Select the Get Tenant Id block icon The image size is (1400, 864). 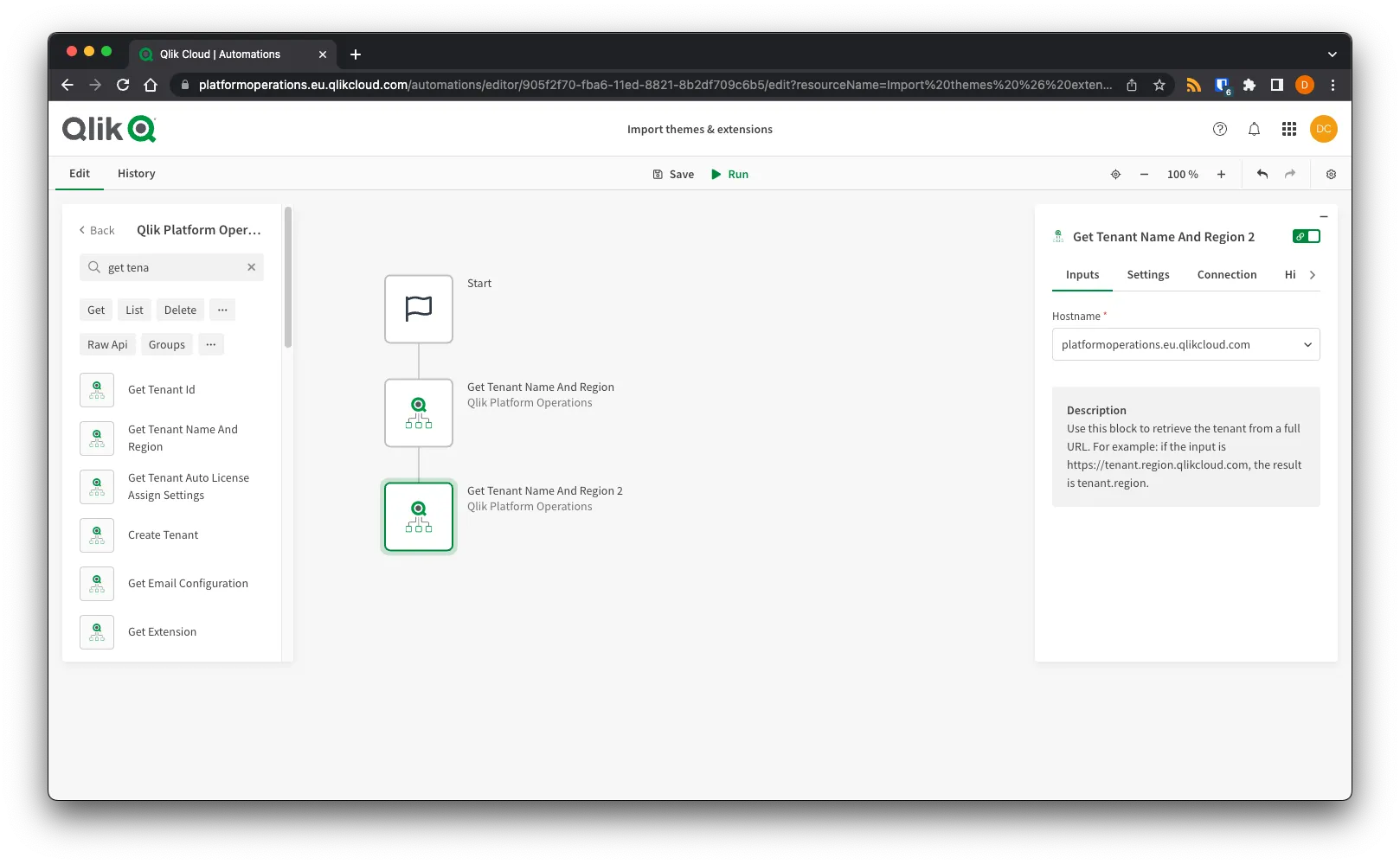pyautogui.click(x=96, y=389)
